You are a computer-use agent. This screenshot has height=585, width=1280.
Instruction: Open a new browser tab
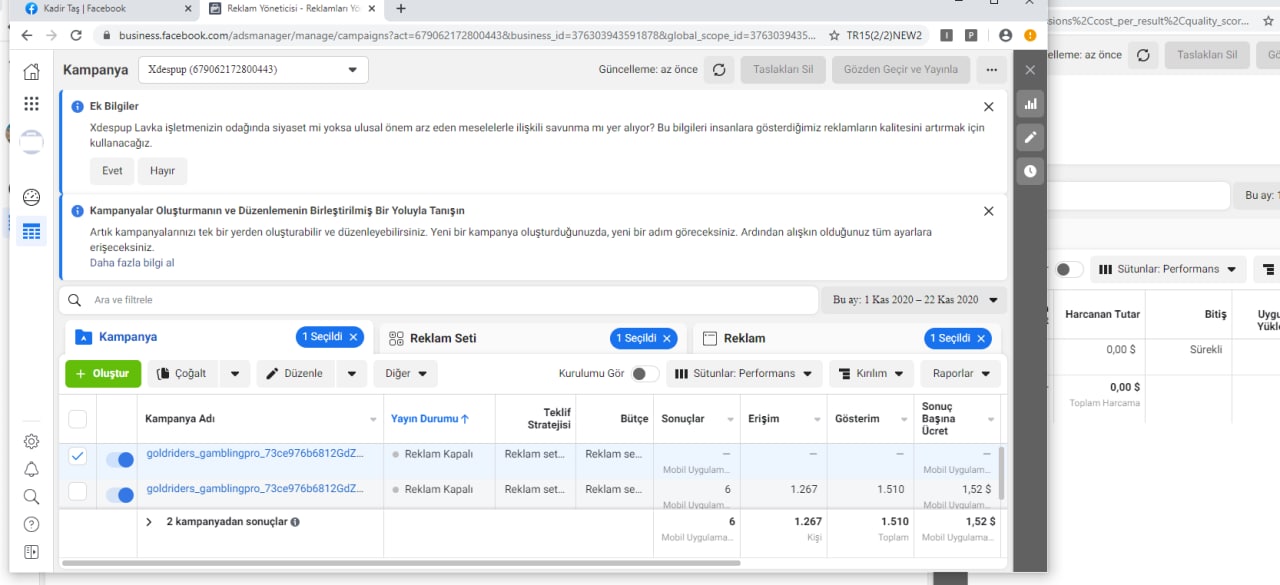(x=401, y=9)
